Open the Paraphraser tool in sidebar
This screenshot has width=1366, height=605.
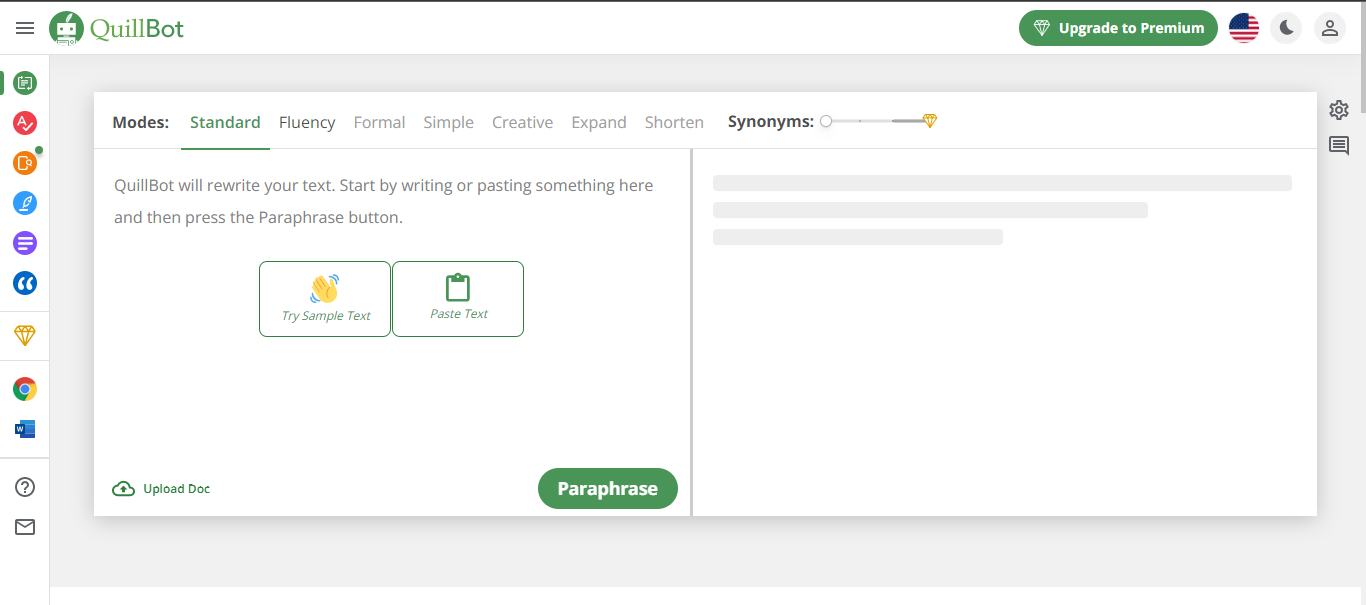pos(25,83)
